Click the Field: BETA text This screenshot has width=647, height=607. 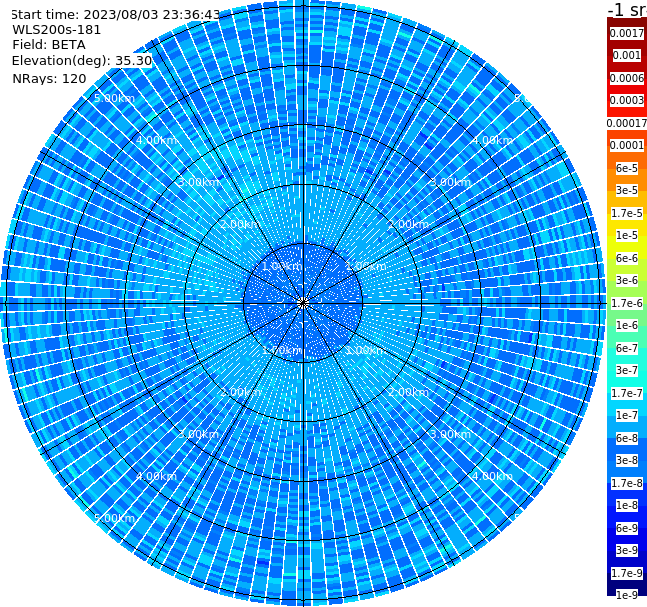click(x=49, y=45)
